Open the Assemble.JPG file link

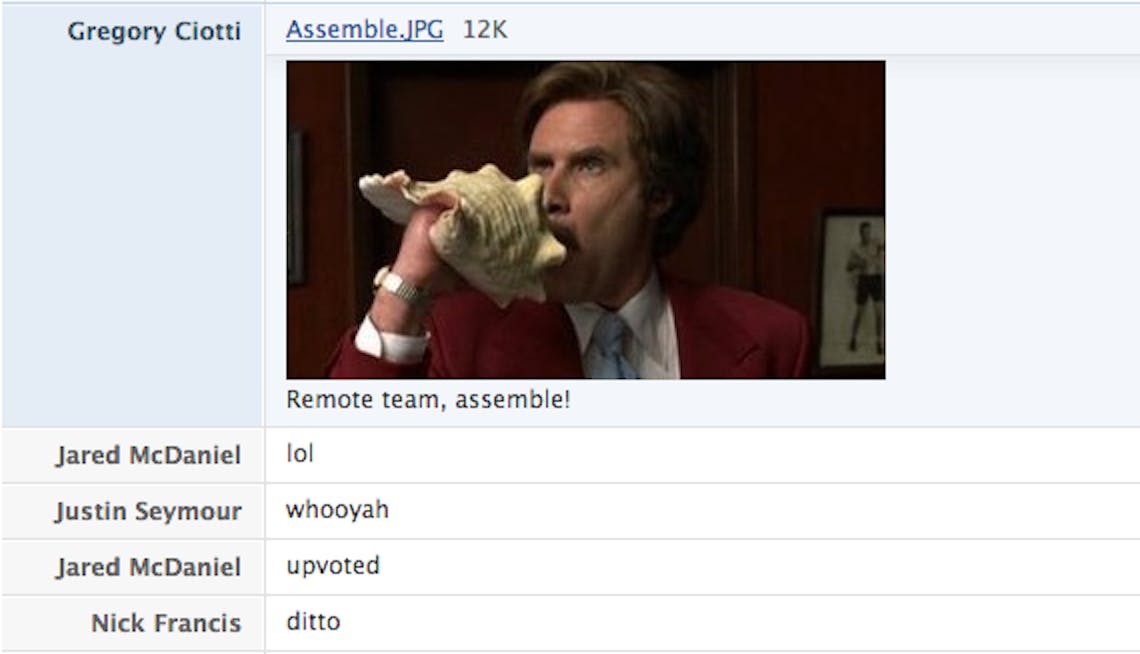coord(364,30)
